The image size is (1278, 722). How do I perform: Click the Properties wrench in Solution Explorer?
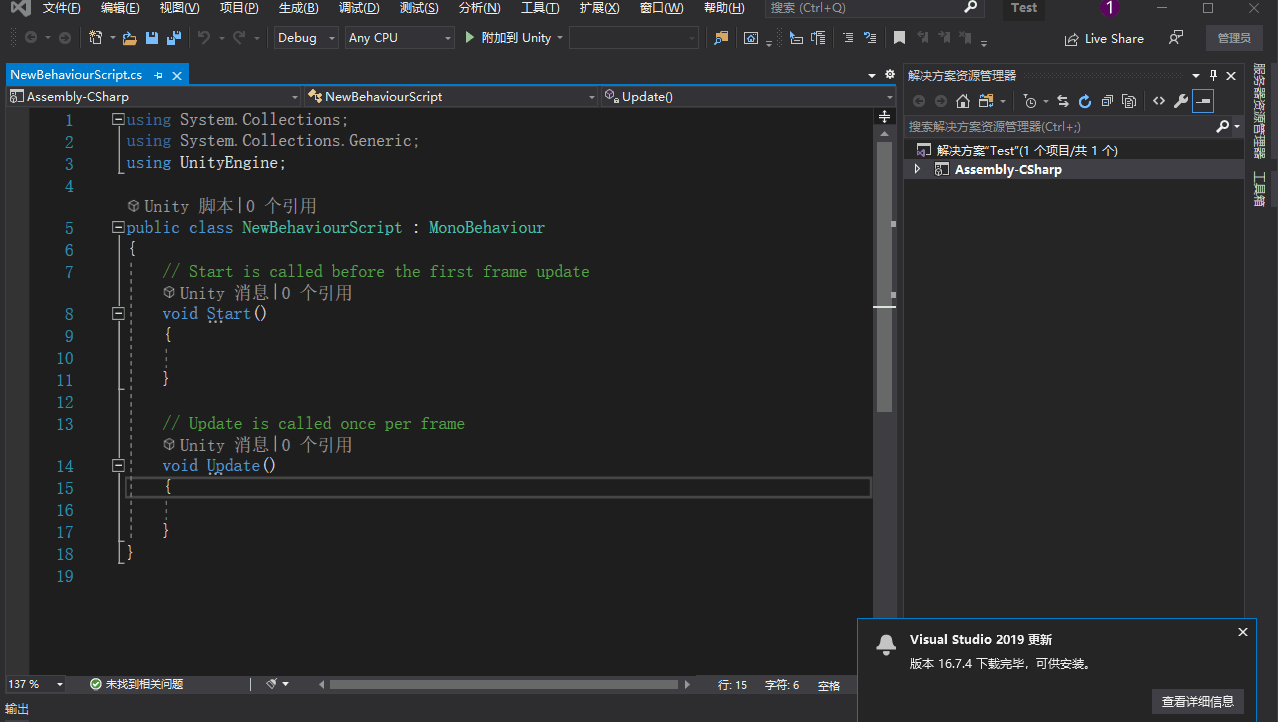pyautogui.click(x=1181, y=100)
